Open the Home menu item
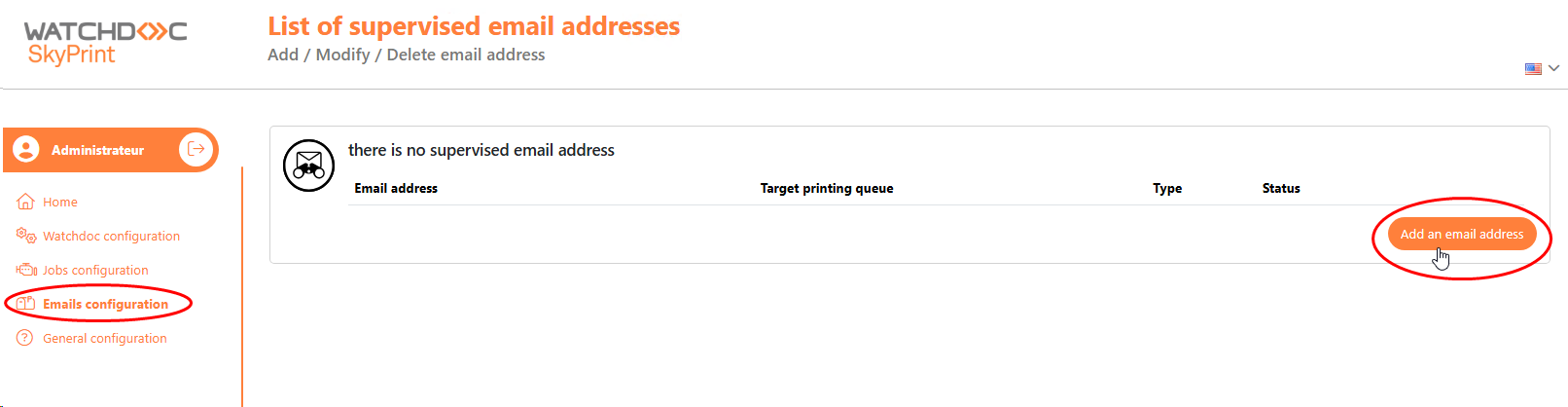1568x407 pixels. pyautogui.click(x=60, y=202)
